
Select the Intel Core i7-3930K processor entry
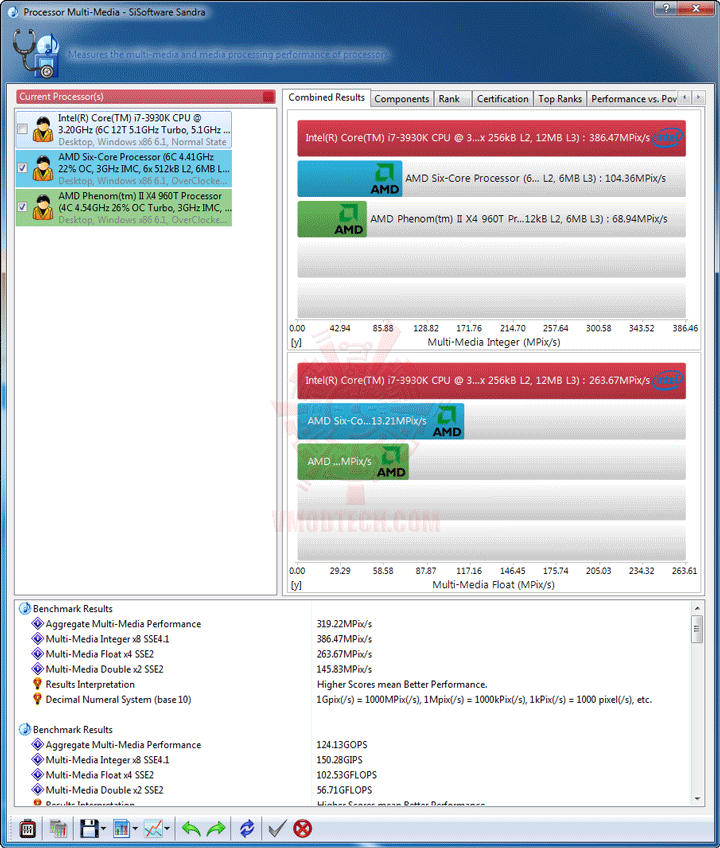pos(124,130)
